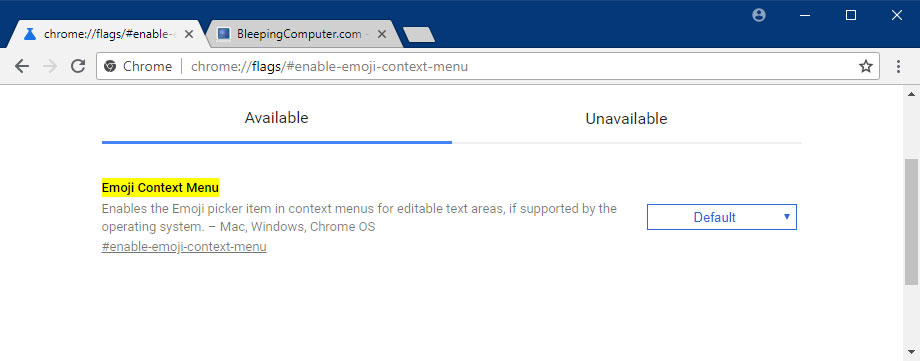Open the Default dropdown for Emoji Context Menu

[722, 217]
